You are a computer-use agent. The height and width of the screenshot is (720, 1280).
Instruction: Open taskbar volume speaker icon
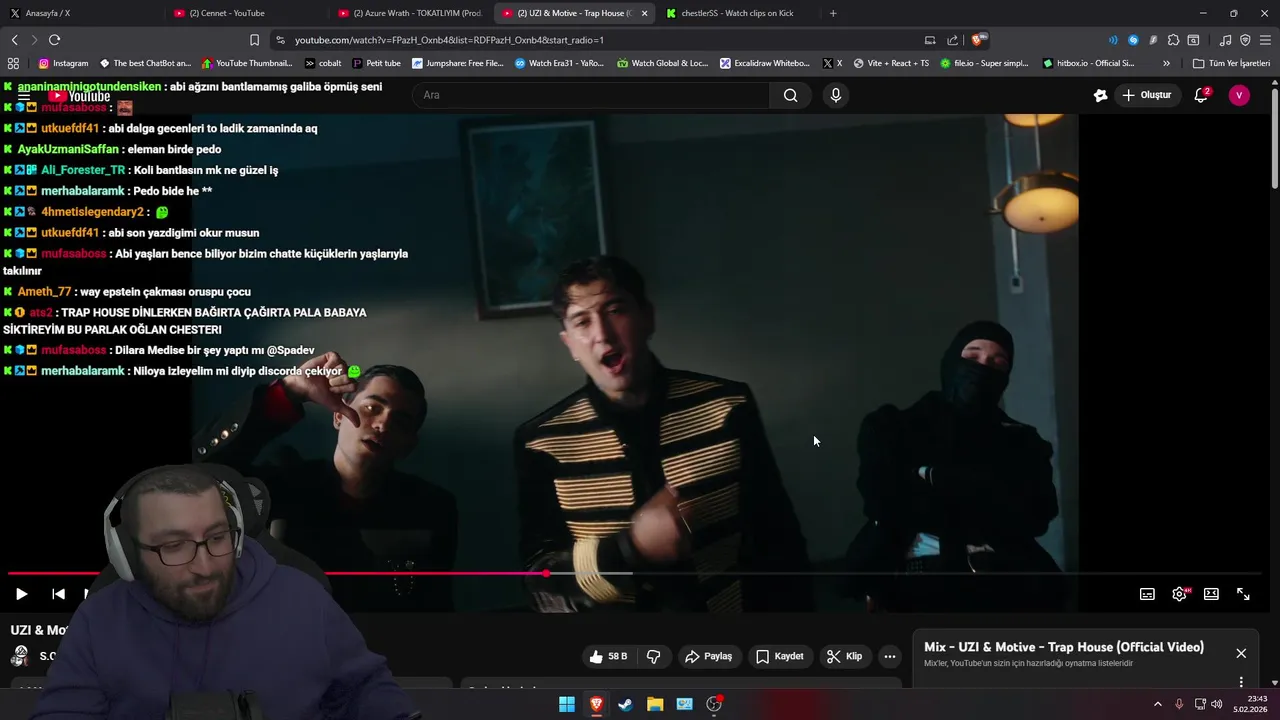tap(1217, 704)
